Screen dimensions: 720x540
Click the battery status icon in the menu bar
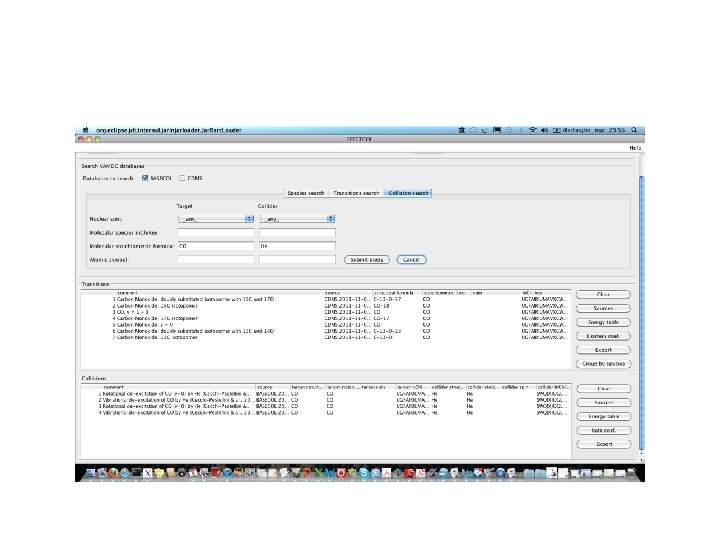coord(556,130)
